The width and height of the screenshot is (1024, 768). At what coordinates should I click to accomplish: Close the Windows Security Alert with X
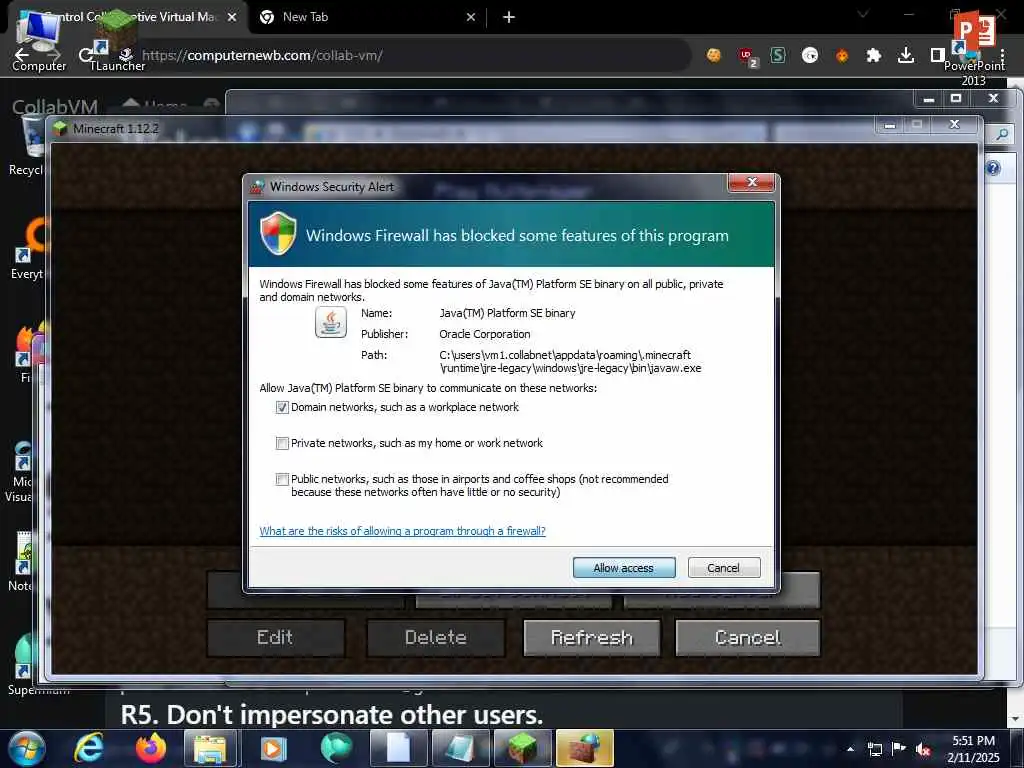click(x=752, y=182)
